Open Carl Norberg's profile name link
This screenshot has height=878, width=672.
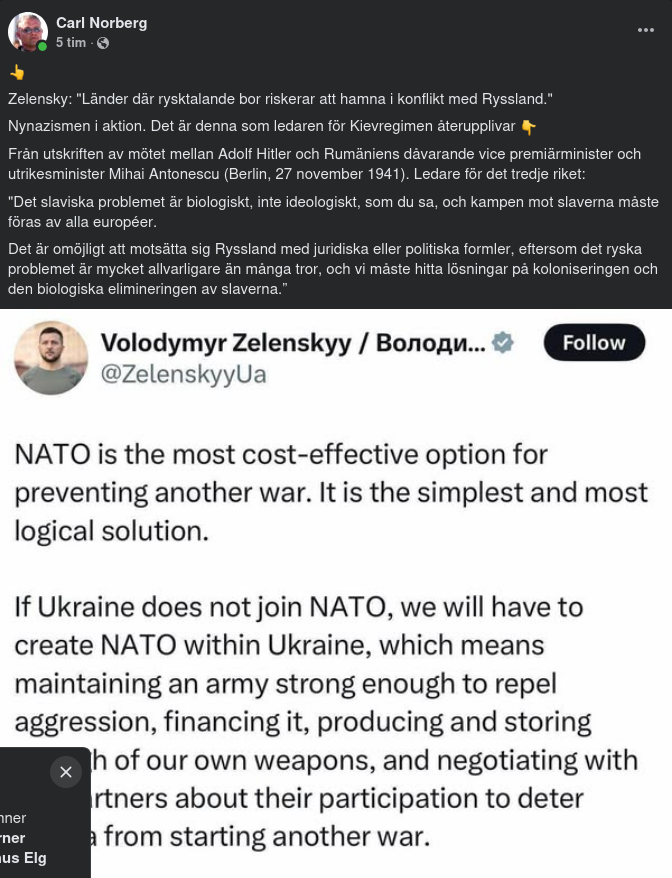[x=101, y=23]
